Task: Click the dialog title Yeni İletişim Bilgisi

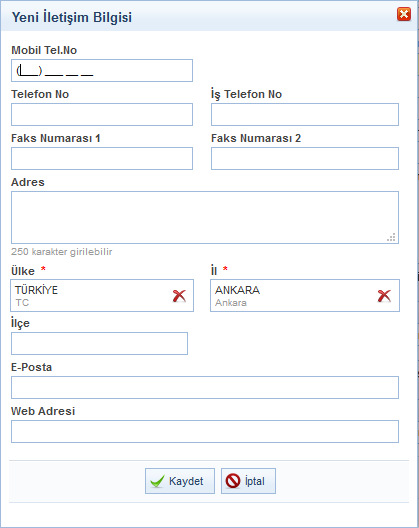Action: pyautogui.click(x=72, y=17)
